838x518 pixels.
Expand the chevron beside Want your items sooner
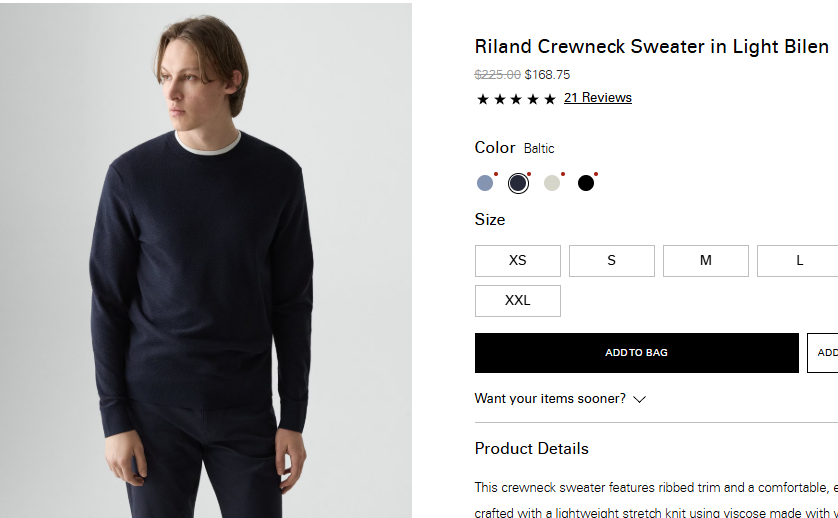point(640,399)
